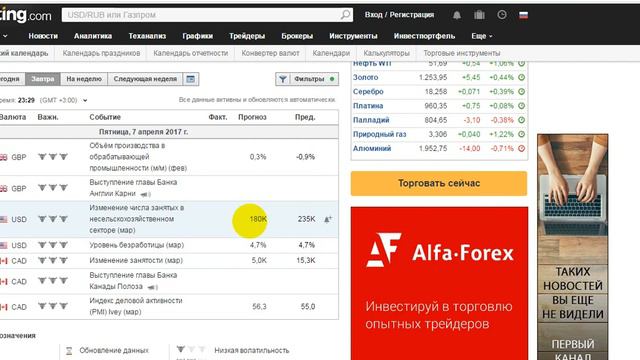This screenshot has width=640, height=360.
Task: Click the 56,3 forecast value
Action: click(259, 307)
